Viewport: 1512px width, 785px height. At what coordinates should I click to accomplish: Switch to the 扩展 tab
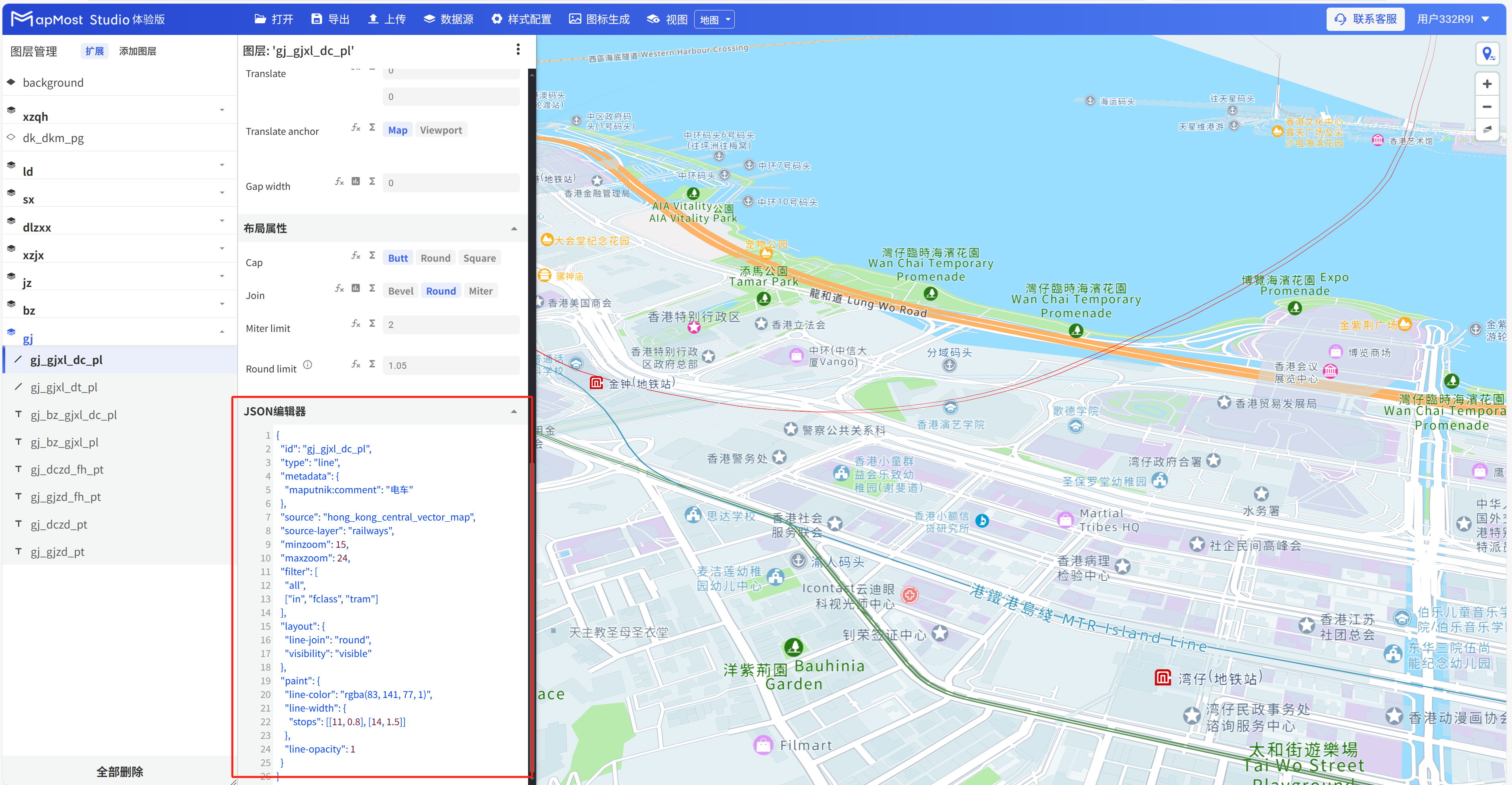click(x=94, y=51)
